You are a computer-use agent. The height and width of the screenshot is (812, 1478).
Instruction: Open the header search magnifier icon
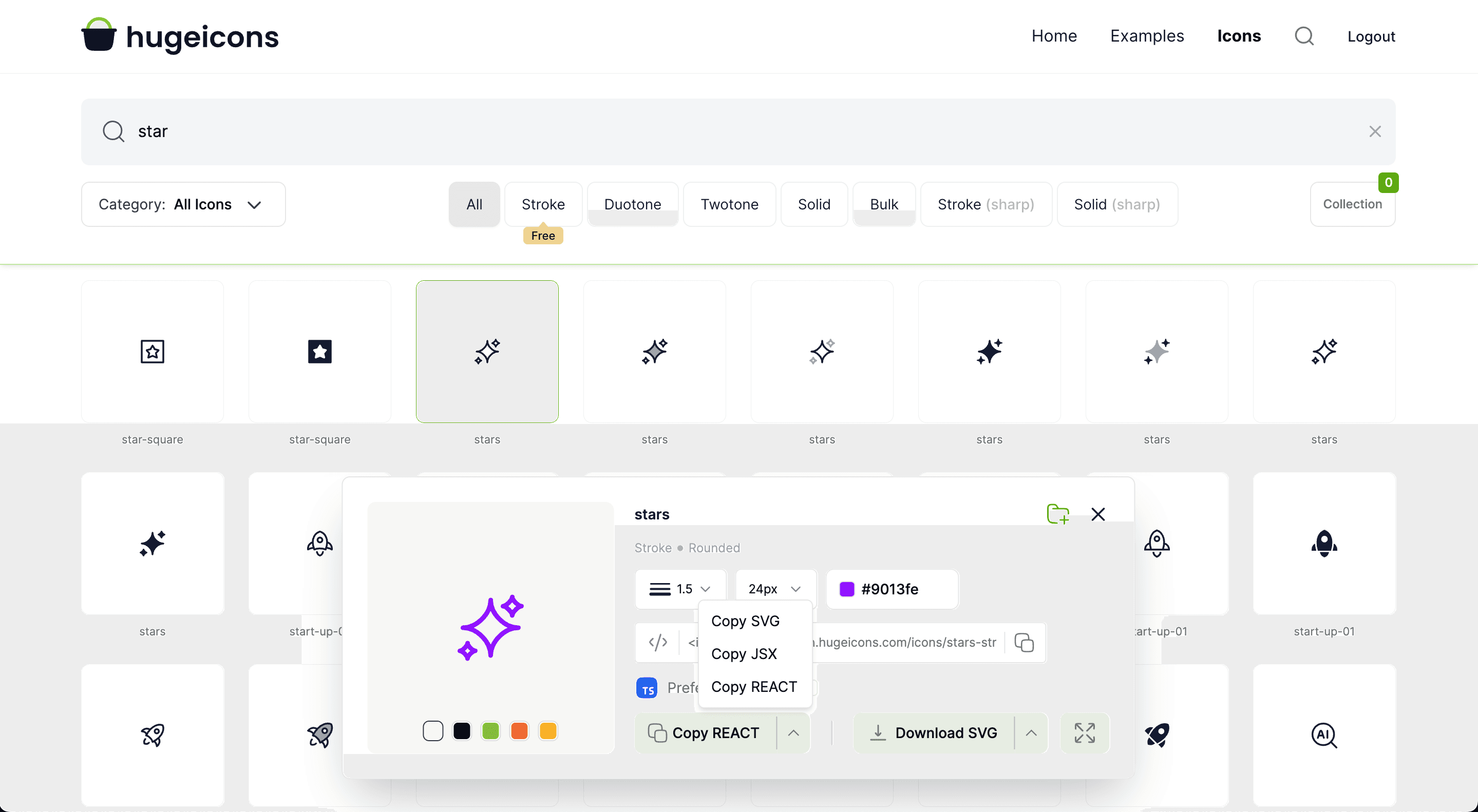pos(1304,36)
